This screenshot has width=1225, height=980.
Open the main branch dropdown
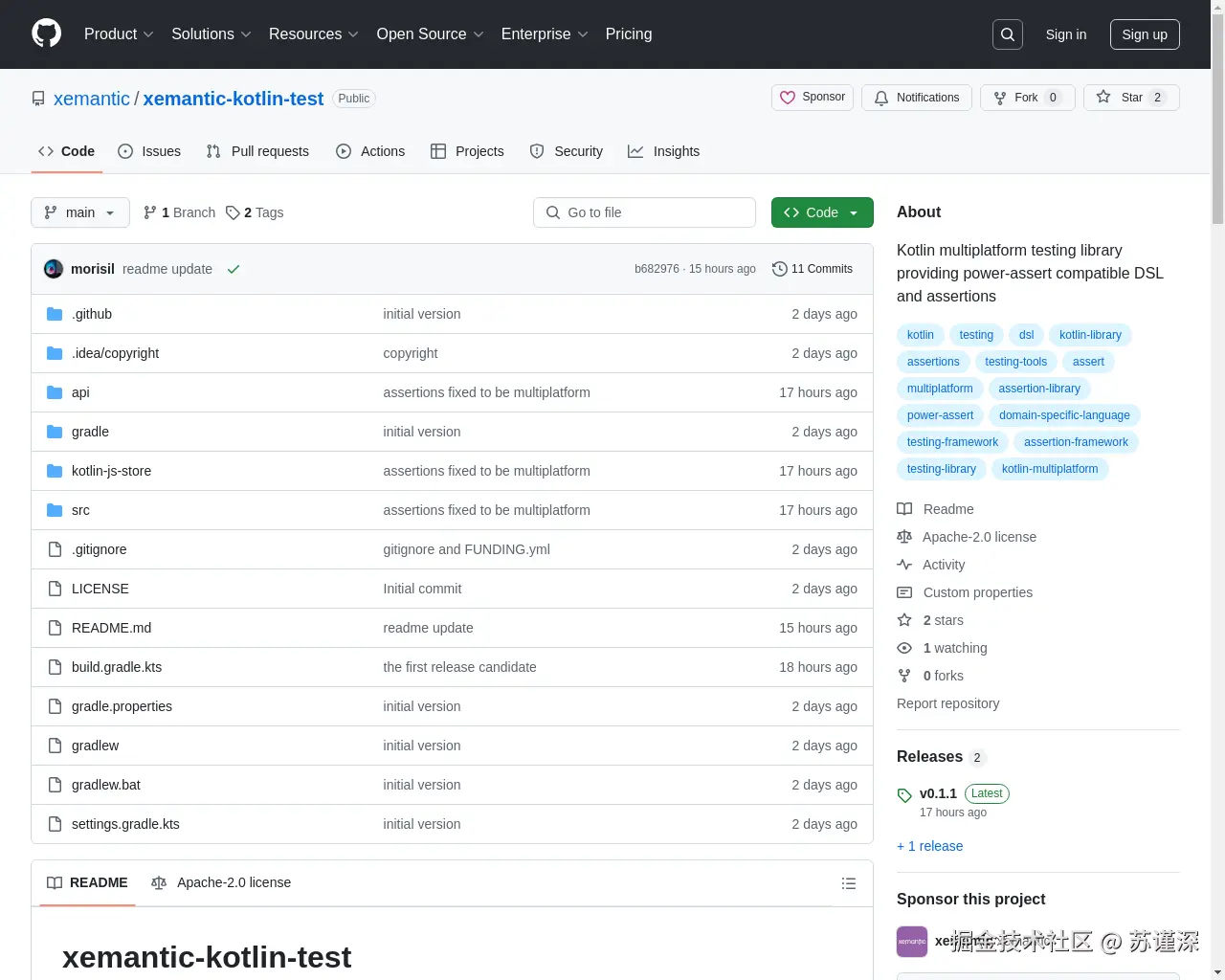tap(80, 212)
